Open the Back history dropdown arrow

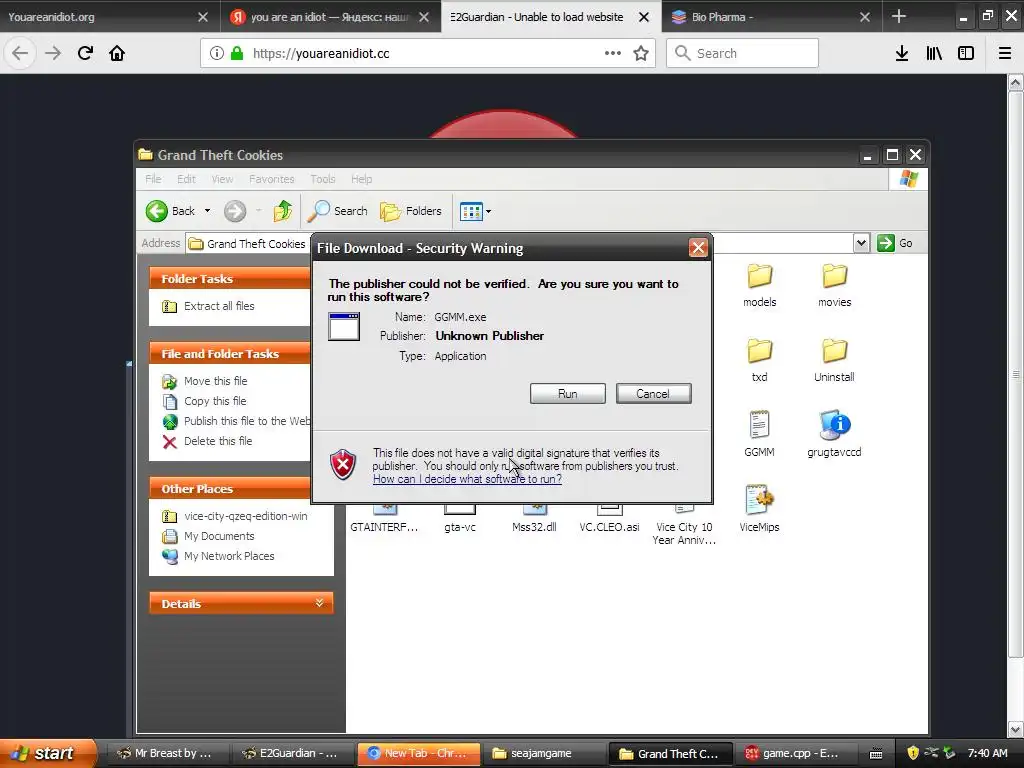207,211
